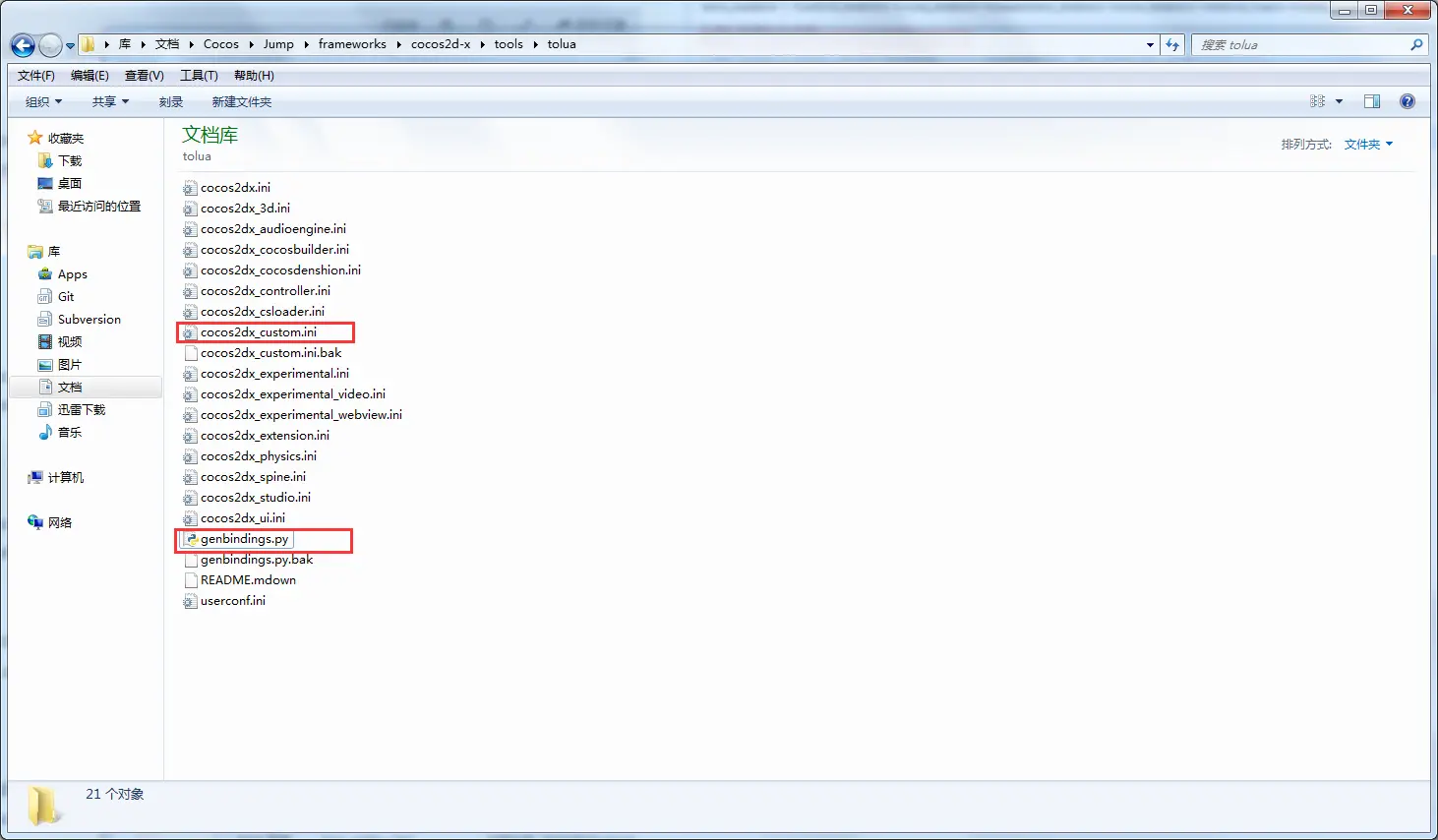Go back with the Back arrow button

tap(23, 45)
